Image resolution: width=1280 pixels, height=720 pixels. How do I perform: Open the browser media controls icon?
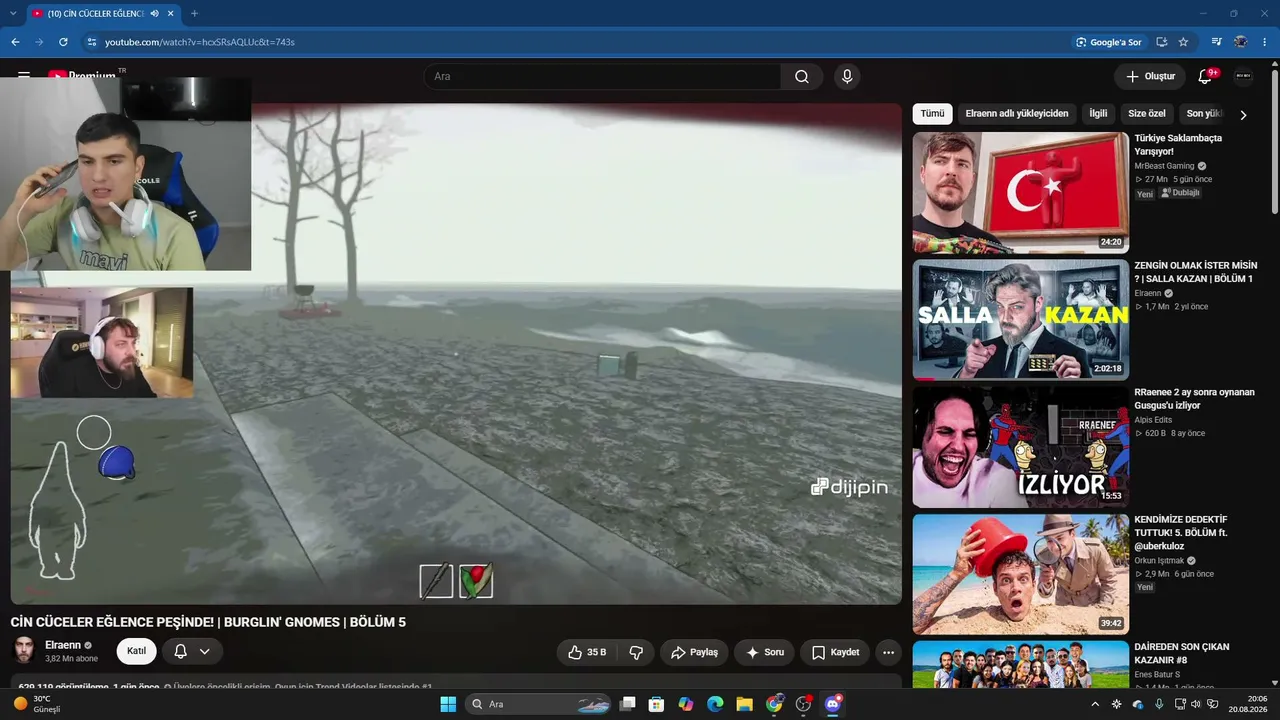pyautogui.click(x=1217, y=42)
